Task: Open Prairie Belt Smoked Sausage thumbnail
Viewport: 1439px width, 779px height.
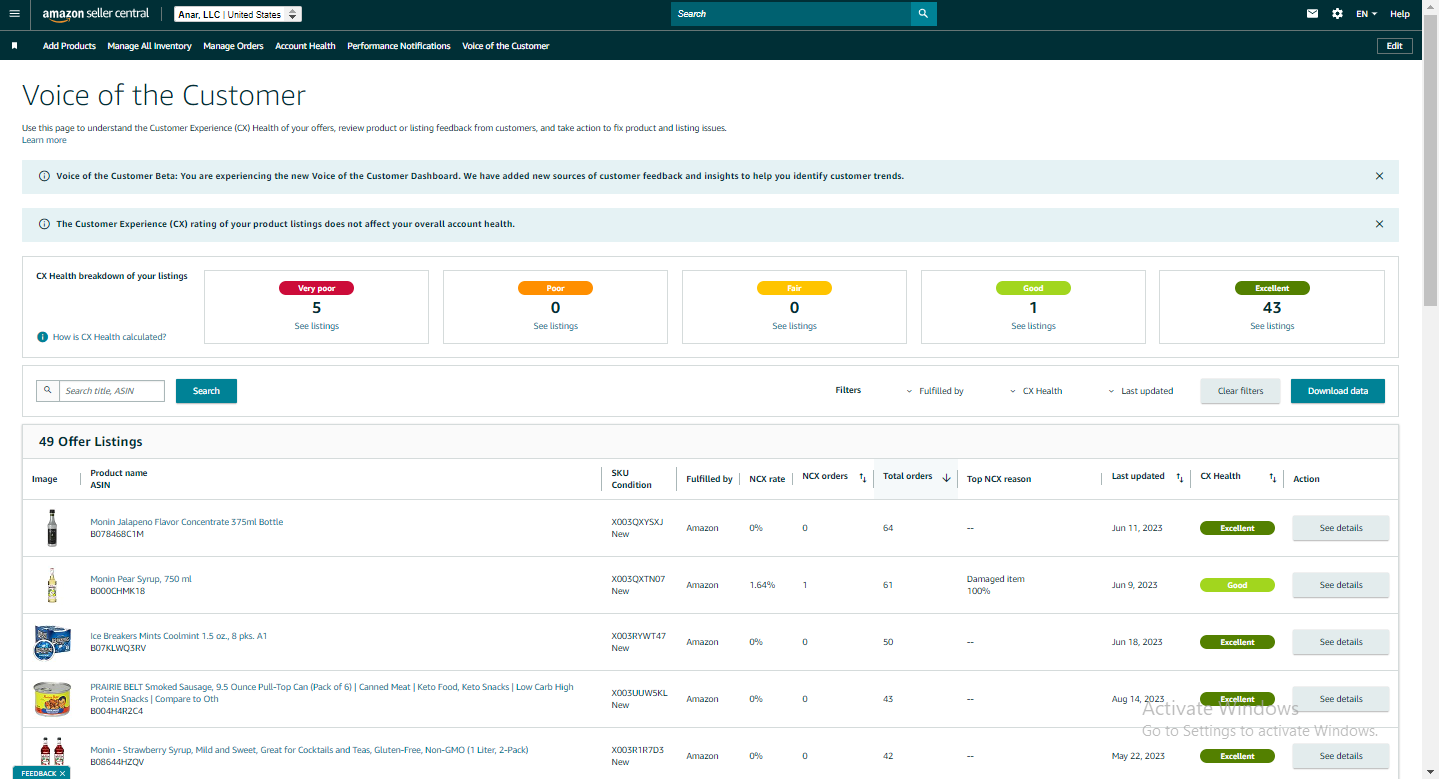Action: pyautogui.click(x=52, y=699)
